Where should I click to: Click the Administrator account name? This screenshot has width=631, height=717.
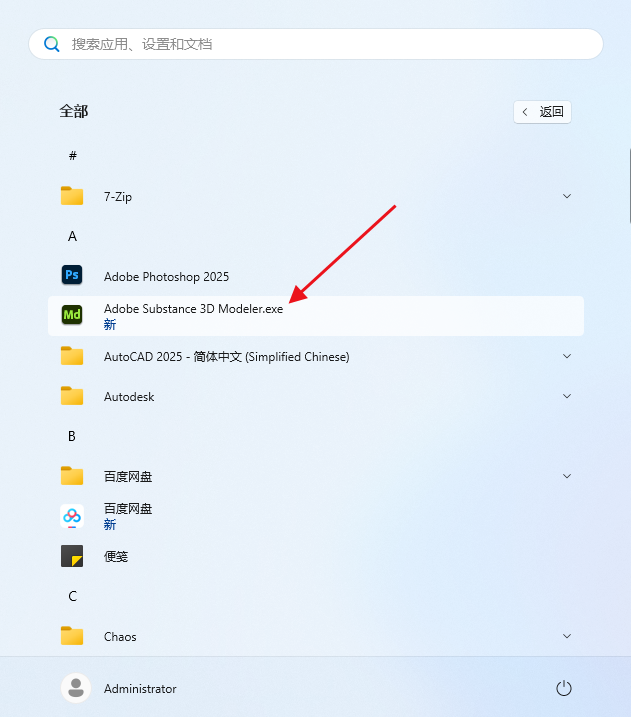(x=140, y=689)
